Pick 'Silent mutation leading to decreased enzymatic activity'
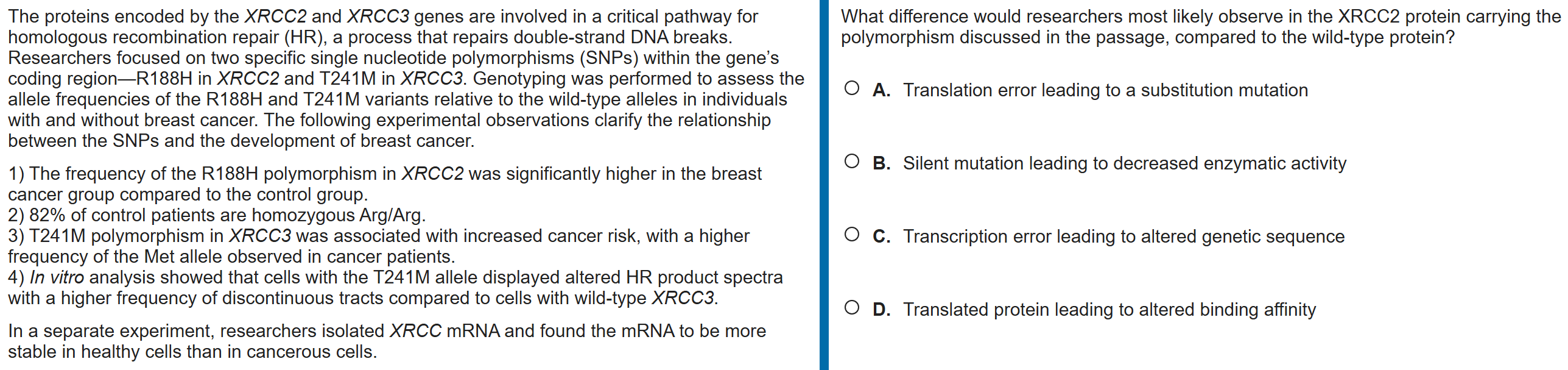 point(1124,163)
